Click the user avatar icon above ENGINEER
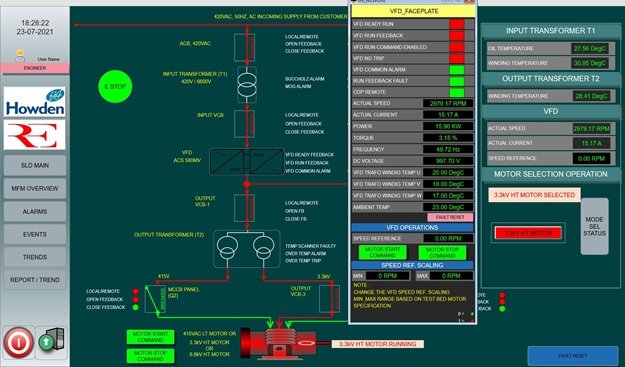This screenshot has height=367, width=625. pyautogui.click(x=20, y=55)
